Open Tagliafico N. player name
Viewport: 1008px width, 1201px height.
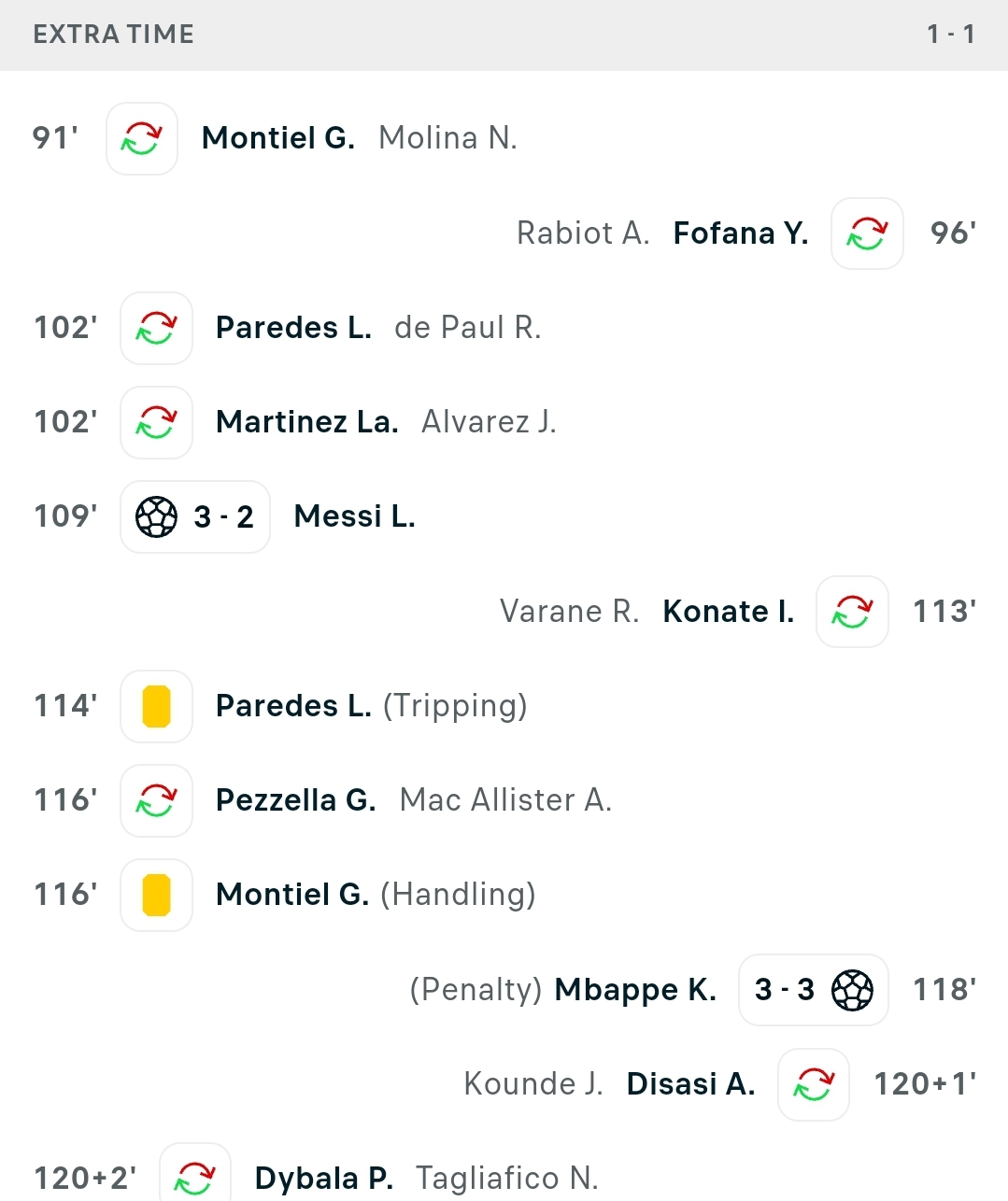pyautogui.click(x=506, y=1179)
